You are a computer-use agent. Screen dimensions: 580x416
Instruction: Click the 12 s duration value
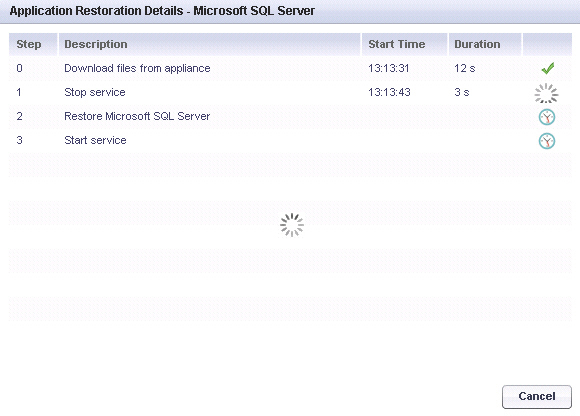tap(465, 68)
